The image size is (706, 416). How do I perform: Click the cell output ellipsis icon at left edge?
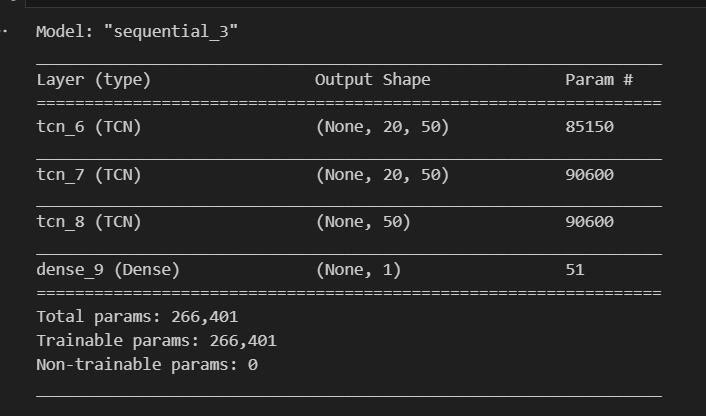(x=4, y=31)
